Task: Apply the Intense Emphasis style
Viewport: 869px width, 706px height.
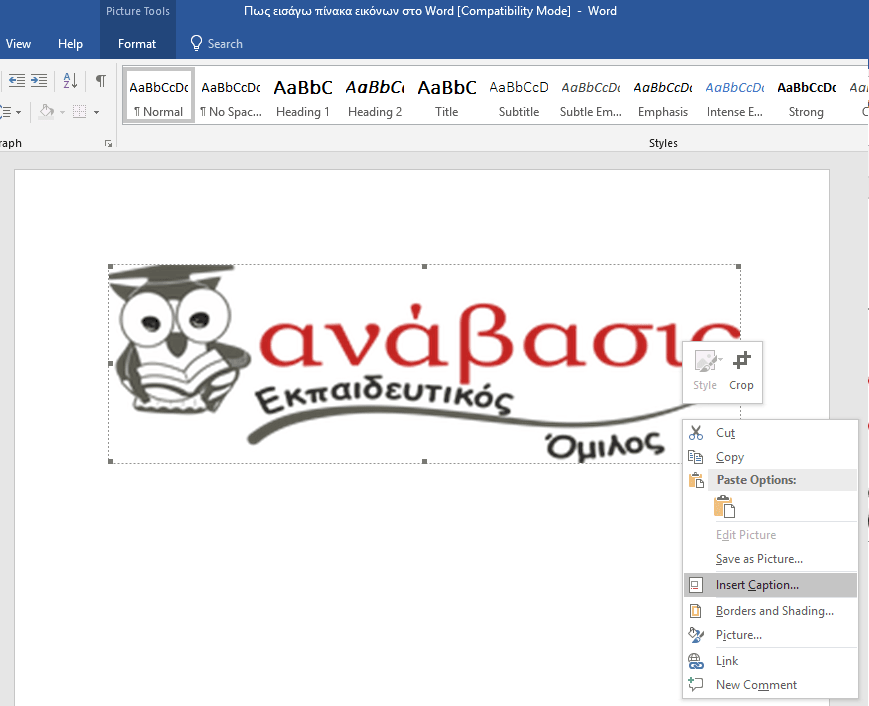Action: (735, 95)
